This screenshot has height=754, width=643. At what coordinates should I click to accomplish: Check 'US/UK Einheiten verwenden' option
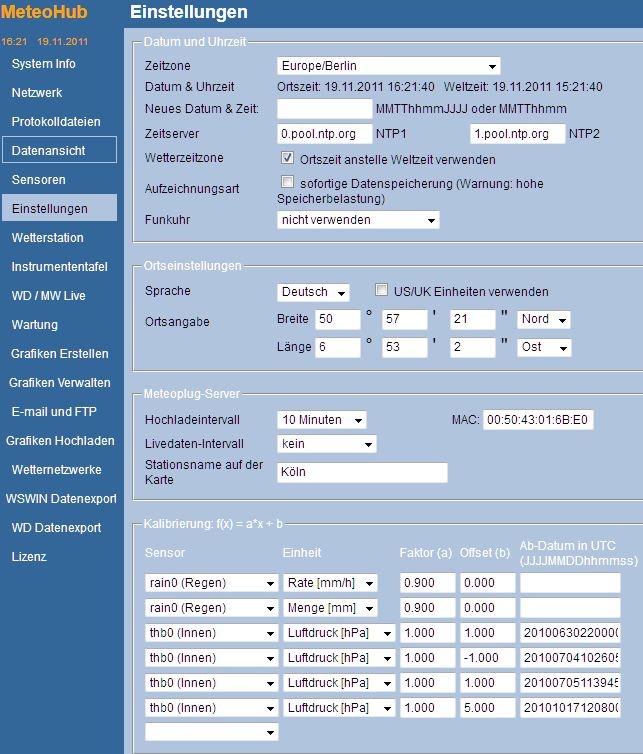[x=381, y=291]
